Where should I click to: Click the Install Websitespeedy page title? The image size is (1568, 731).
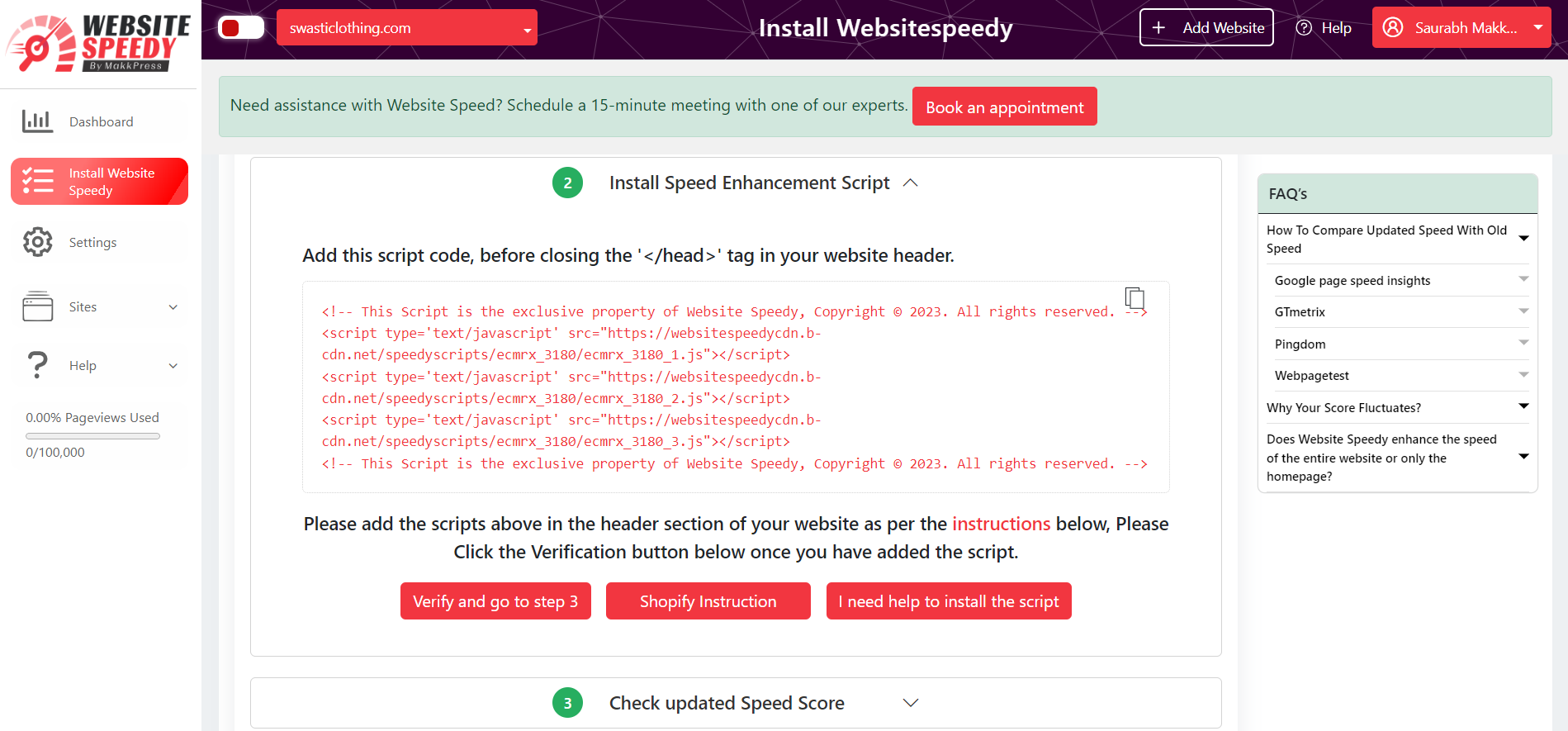[885, 28]
